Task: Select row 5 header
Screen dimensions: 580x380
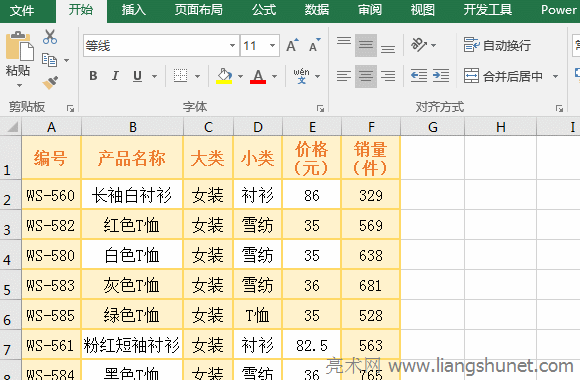Action: coord(10,285)
